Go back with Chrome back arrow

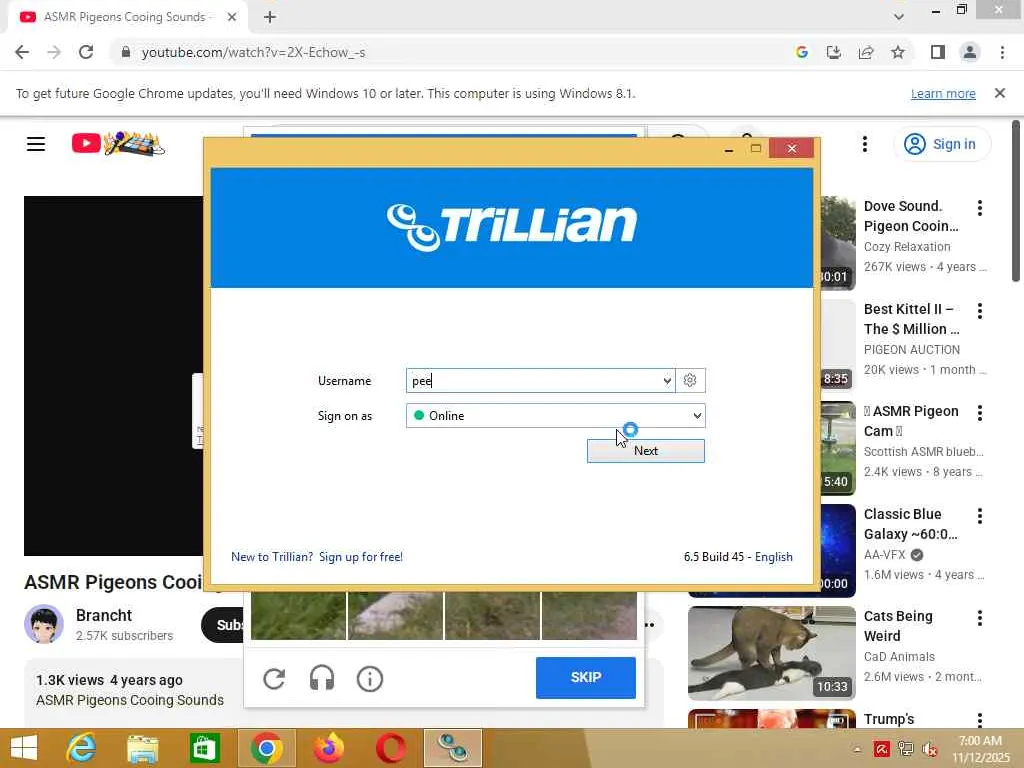tap(22, 52)
